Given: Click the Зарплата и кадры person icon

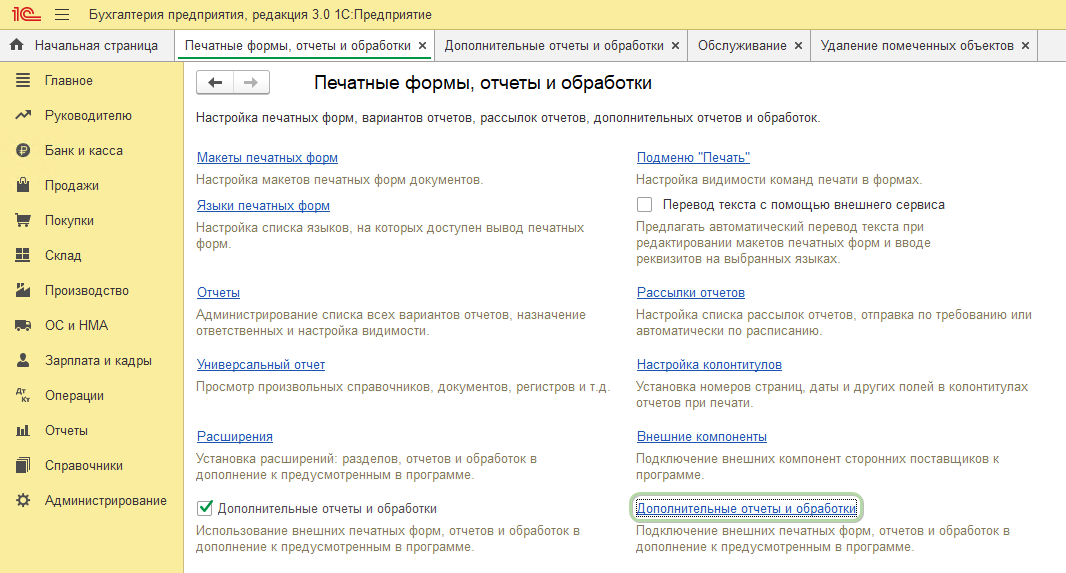Looking at the screenshot, I should pos(23,360).
